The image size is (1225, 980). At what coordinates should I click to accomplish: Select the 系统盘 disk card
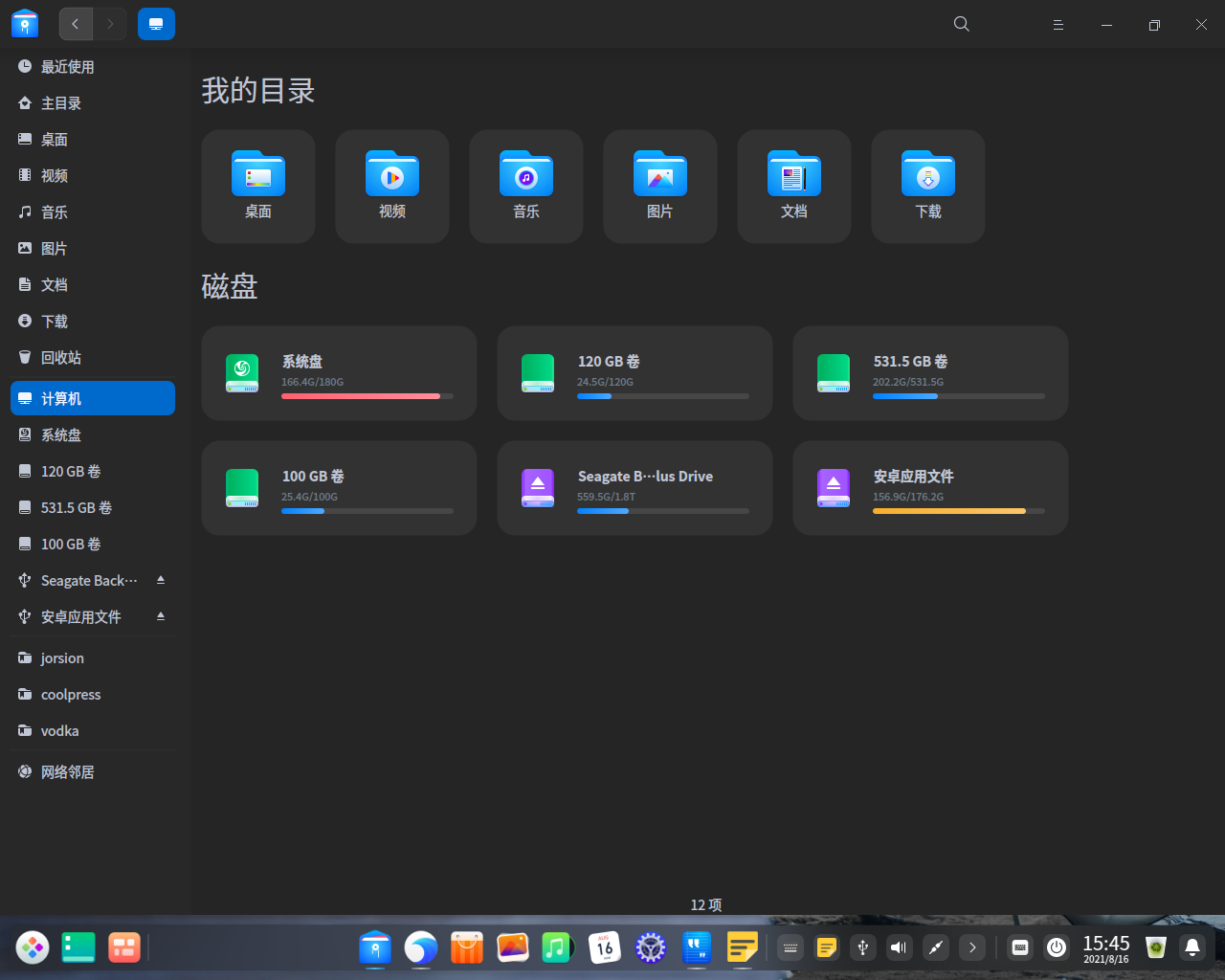click(339, 373)
